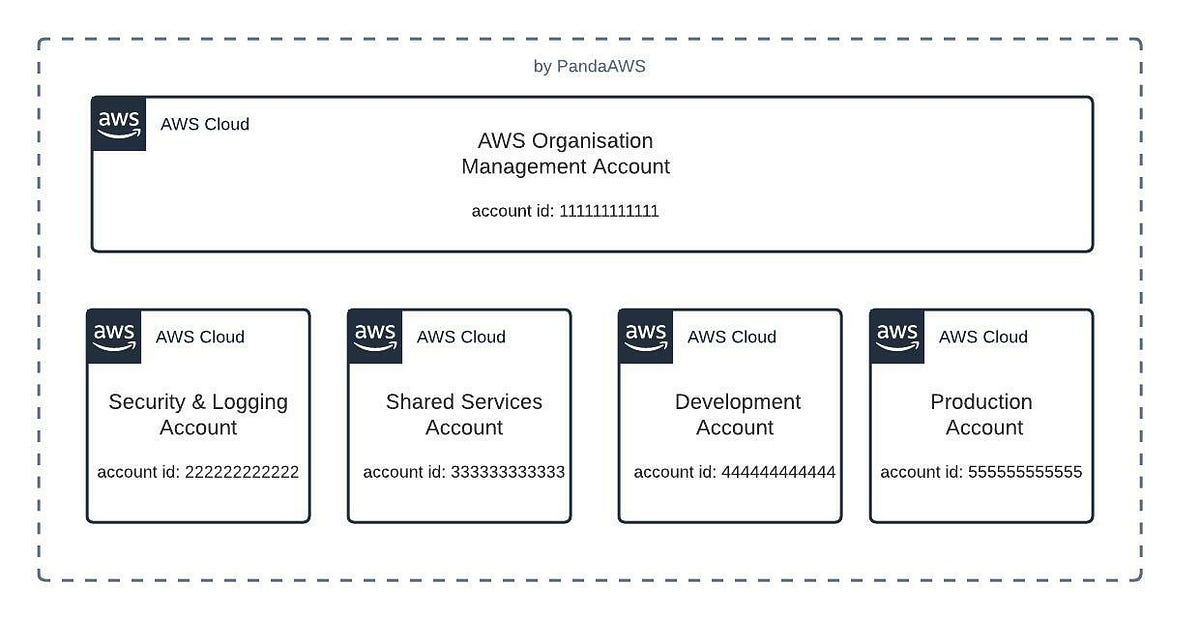Click 'AWS Cloud' label in Development Account box

pyautogui.click(x=732, y=337)
